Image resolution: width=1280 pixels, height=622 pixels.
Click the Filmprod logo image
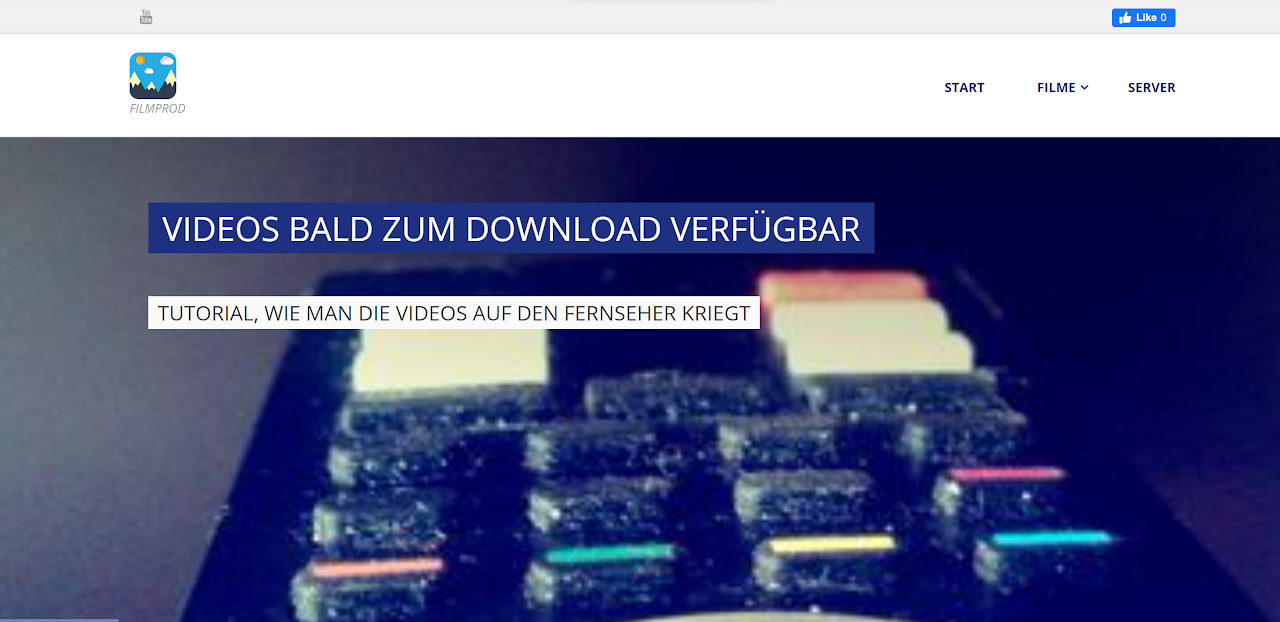(x=153, y=76)
